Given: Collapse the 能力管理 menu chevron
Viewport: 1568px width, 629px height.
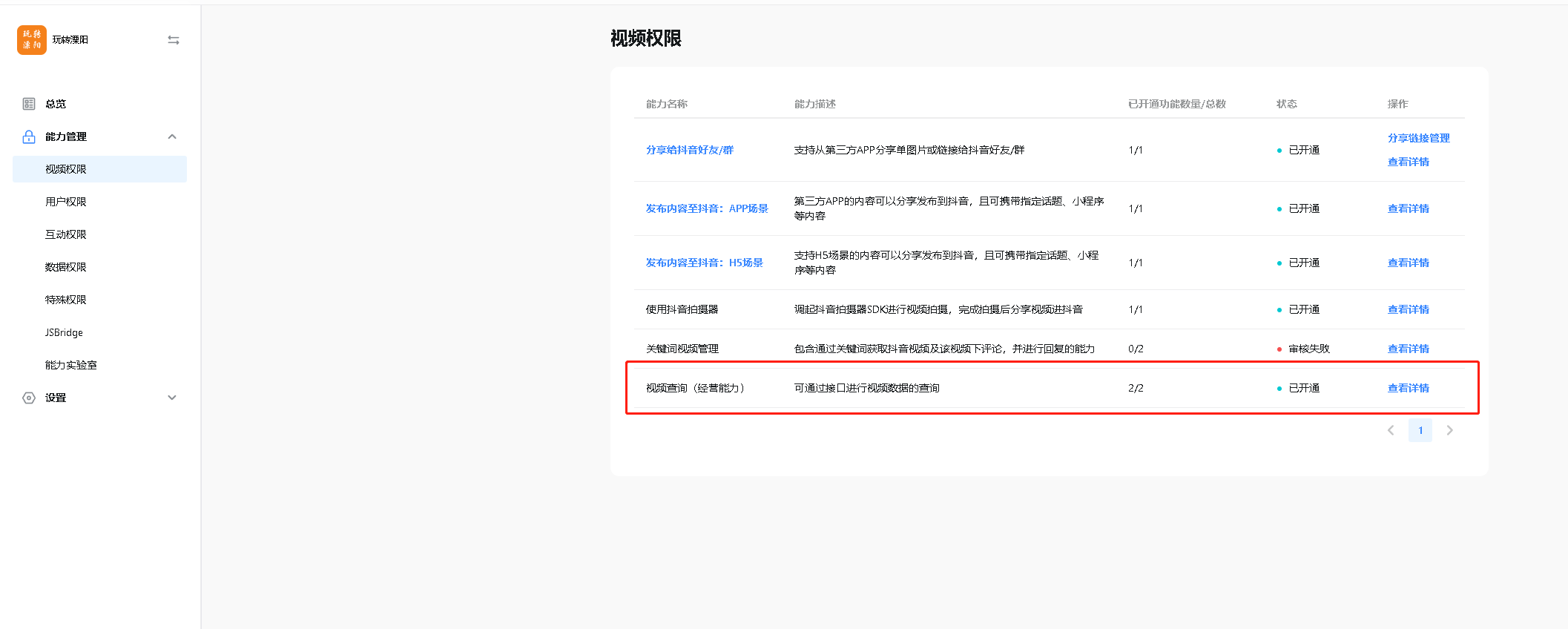Looking at the screenshot, I should click(x=172, y=136).
